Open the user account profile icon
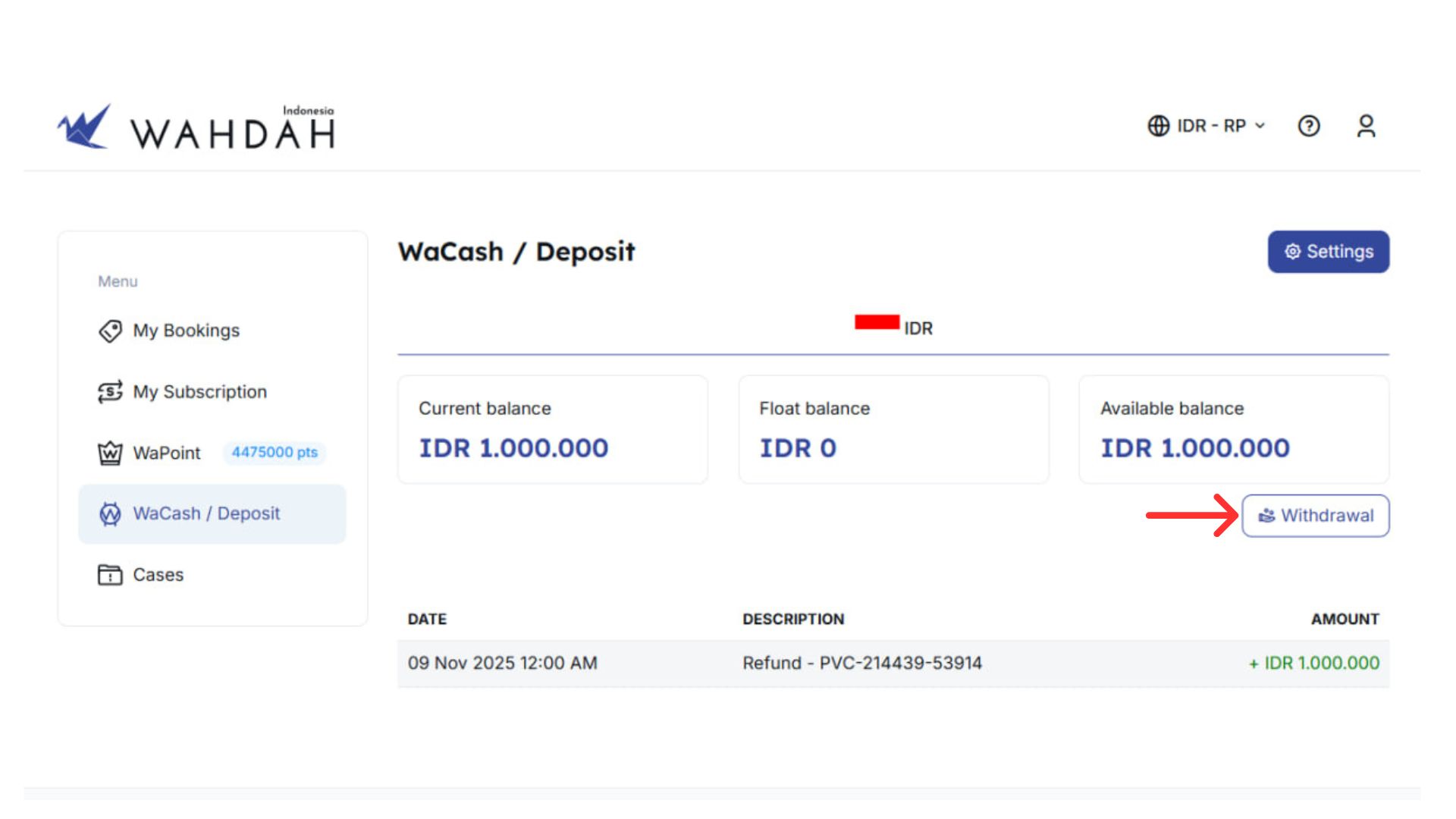 tap(1366, 126)
